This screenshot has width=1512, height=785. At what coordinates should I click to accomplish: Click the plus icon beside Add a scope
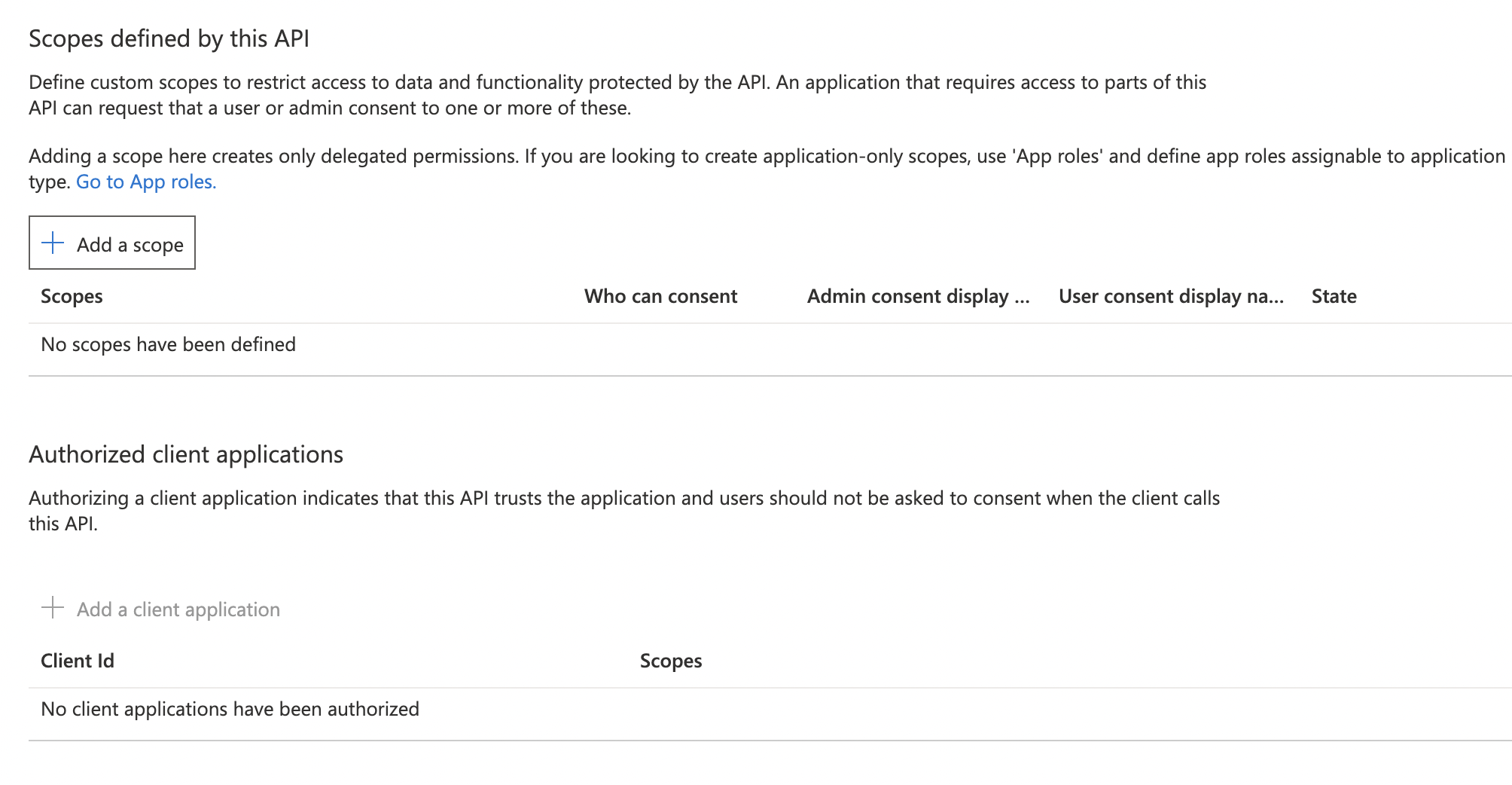pos(53,243)
